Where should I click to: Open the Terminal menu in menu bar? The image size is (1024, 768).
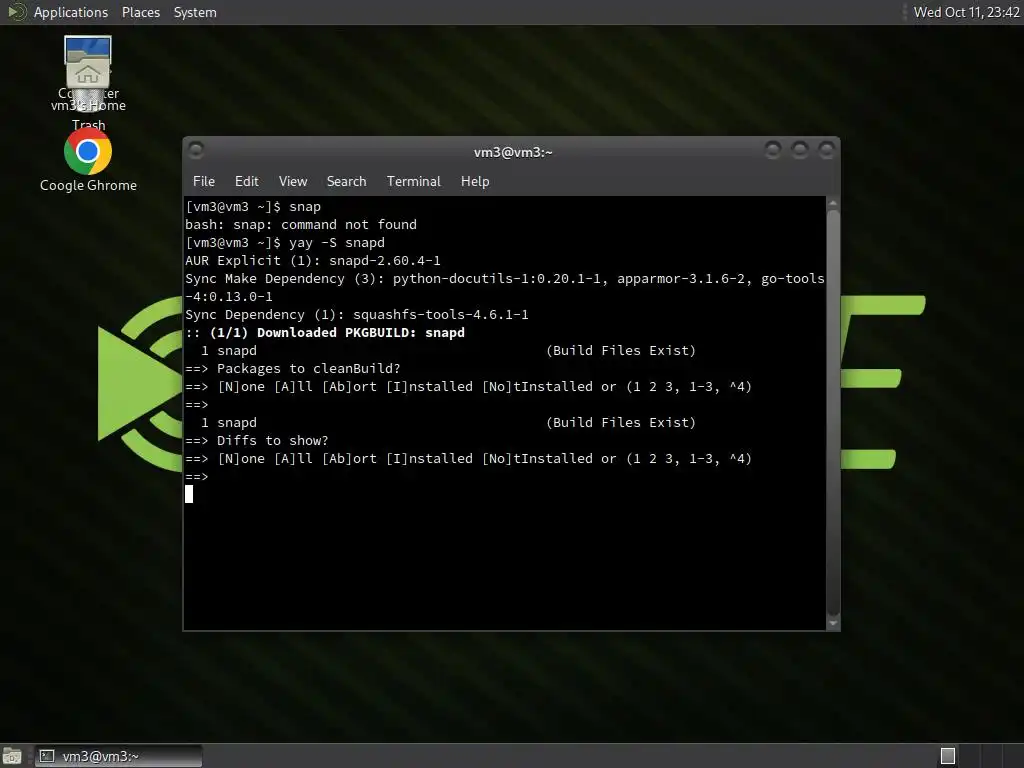point(413,182)
